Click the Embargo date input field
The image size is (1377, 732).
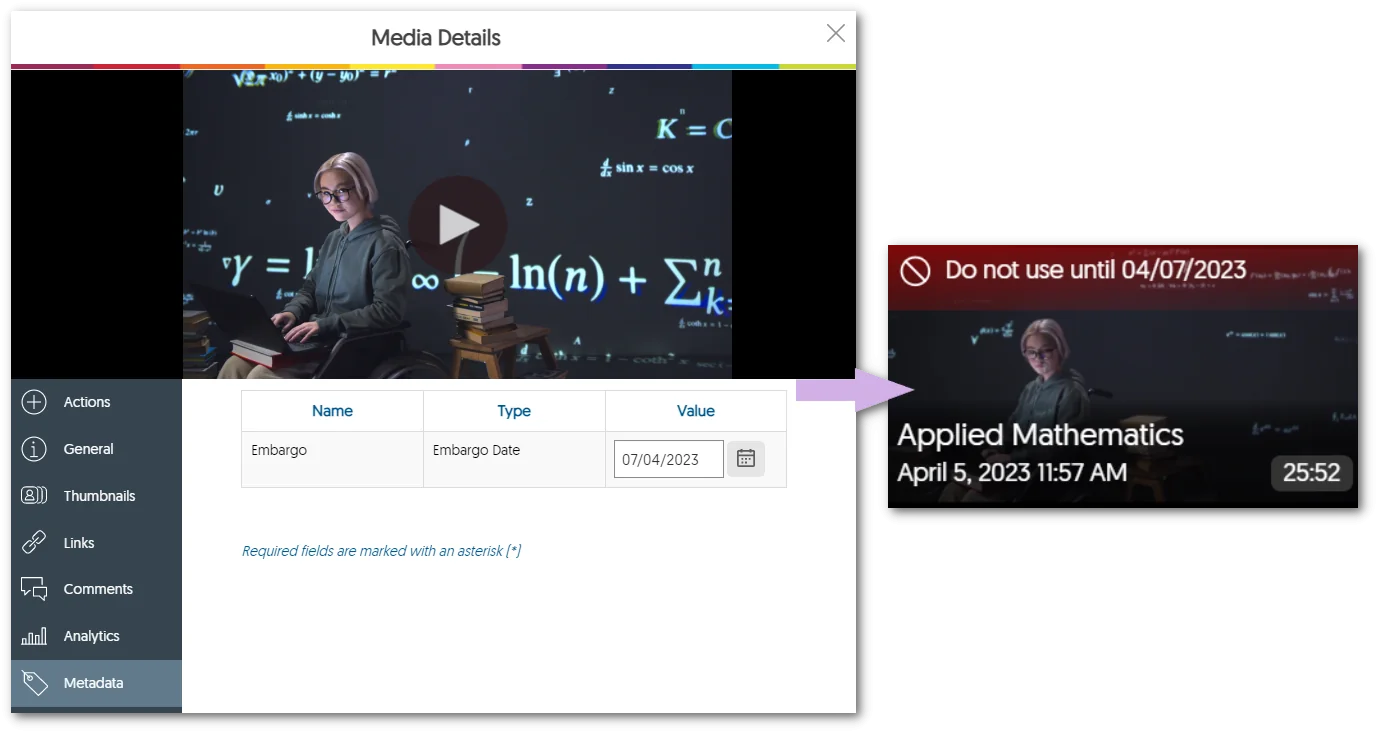[x=667, y=459]
